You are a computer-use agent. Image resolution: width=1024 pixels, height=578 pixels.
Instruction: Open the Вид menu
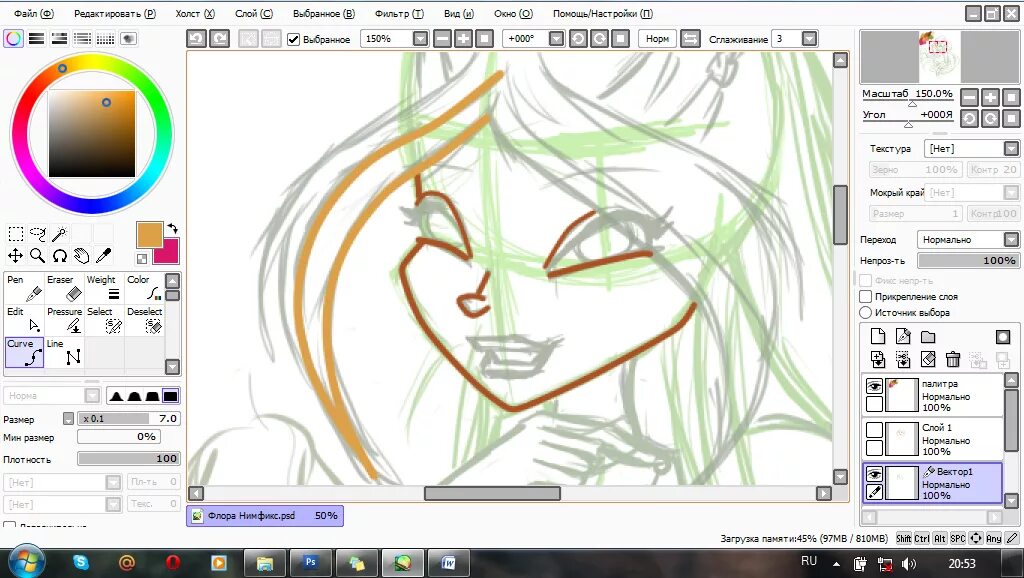tap(458, 14)
